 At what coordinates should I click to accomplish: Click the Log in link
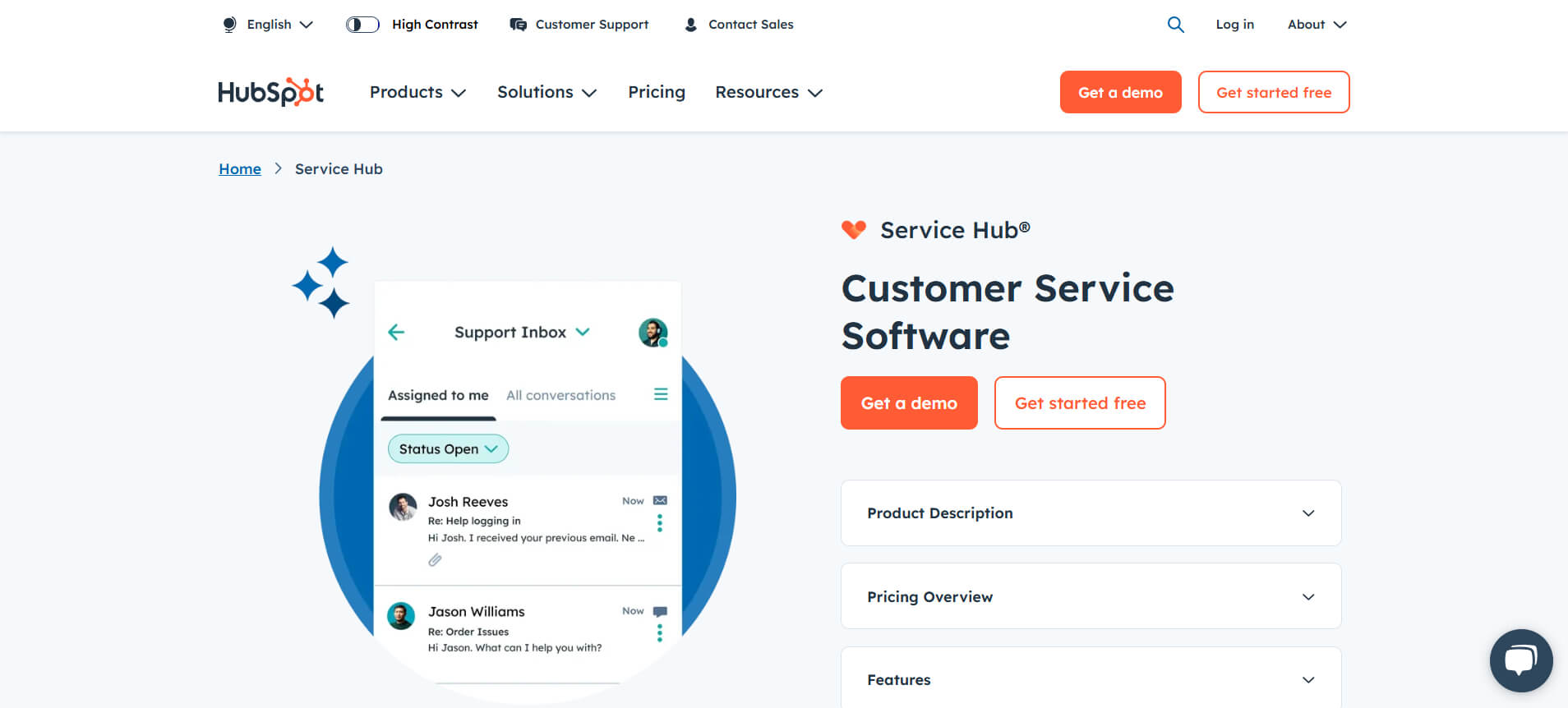(x=1235, y=25)
